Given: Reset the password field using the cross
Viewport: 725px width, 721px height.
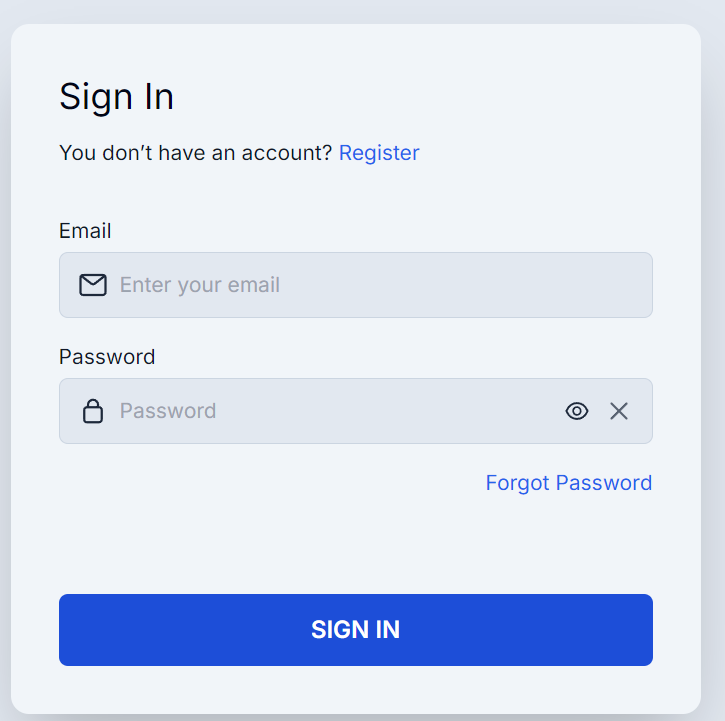Looking at the screenshot, I should 619,411.
